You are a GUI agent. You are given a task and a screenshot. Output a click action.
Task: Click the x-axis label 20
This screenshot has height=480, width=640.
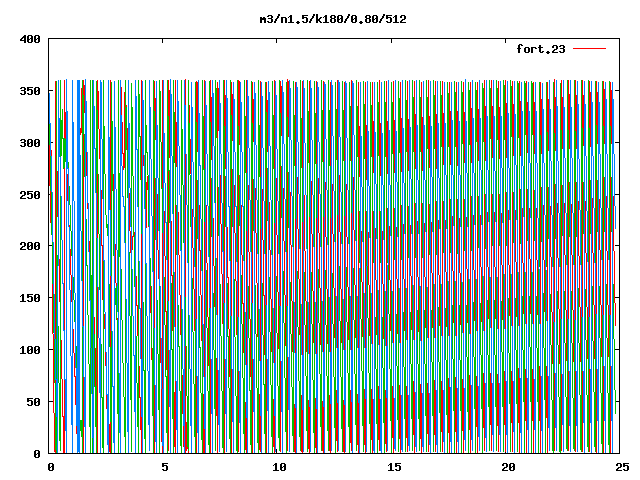point(508,467)
